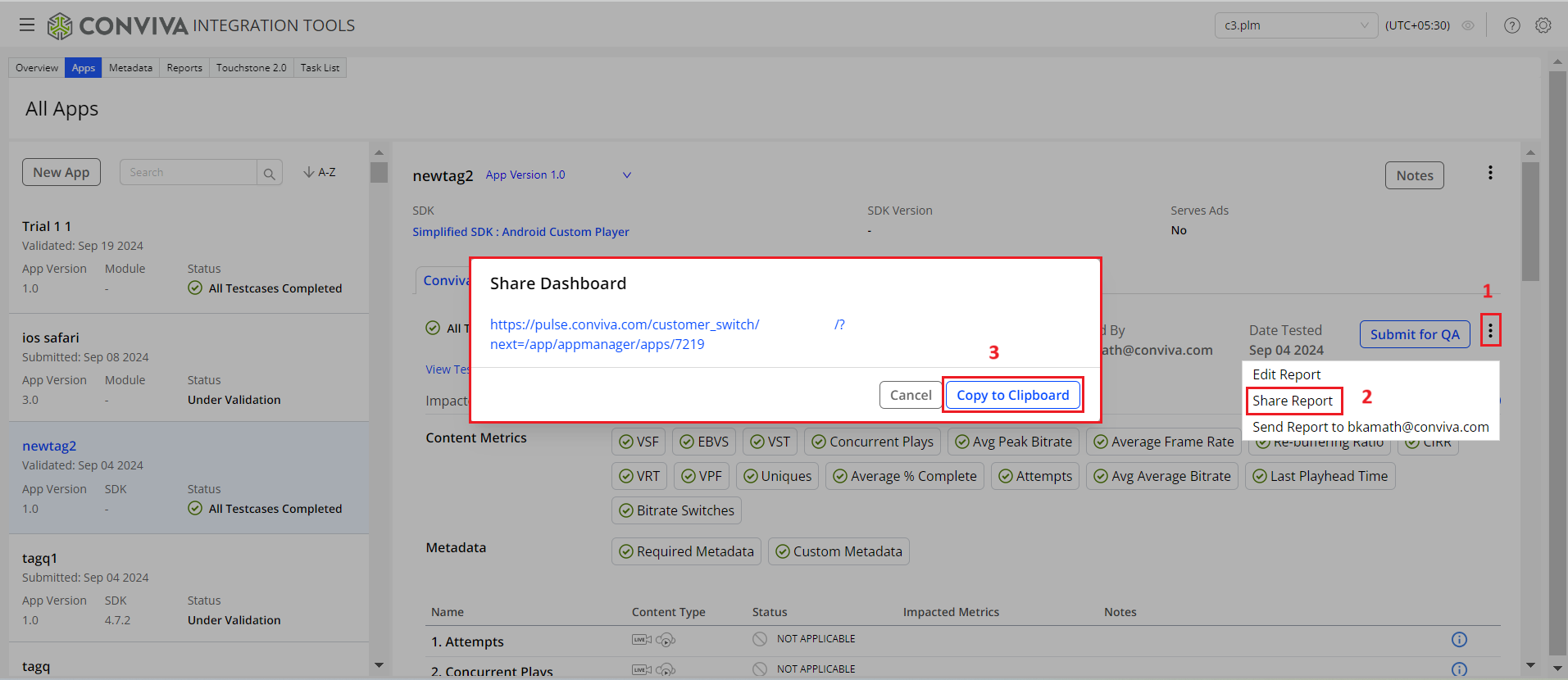Choose Edit Report from the menu
The width and height of the screenshot is (1568, 680).
pyautogui.click(x=1287, y=374)
